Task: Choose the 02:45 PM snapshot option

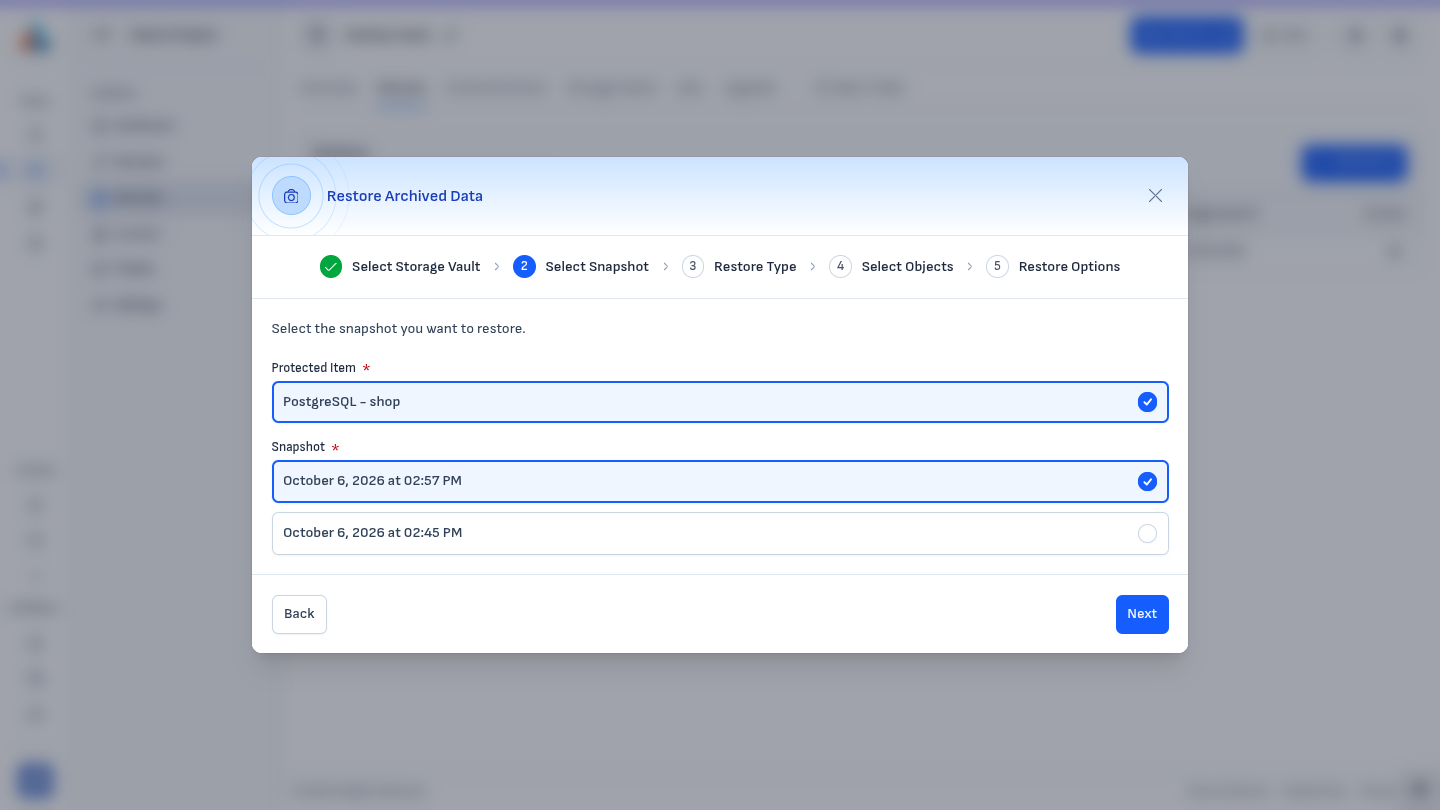Action: 720,534
